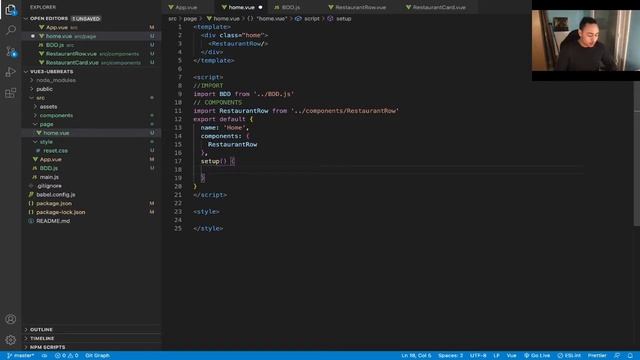Open home.vue in the file tree
Viewport: 640px width, 360px height.
pos(91,133)
